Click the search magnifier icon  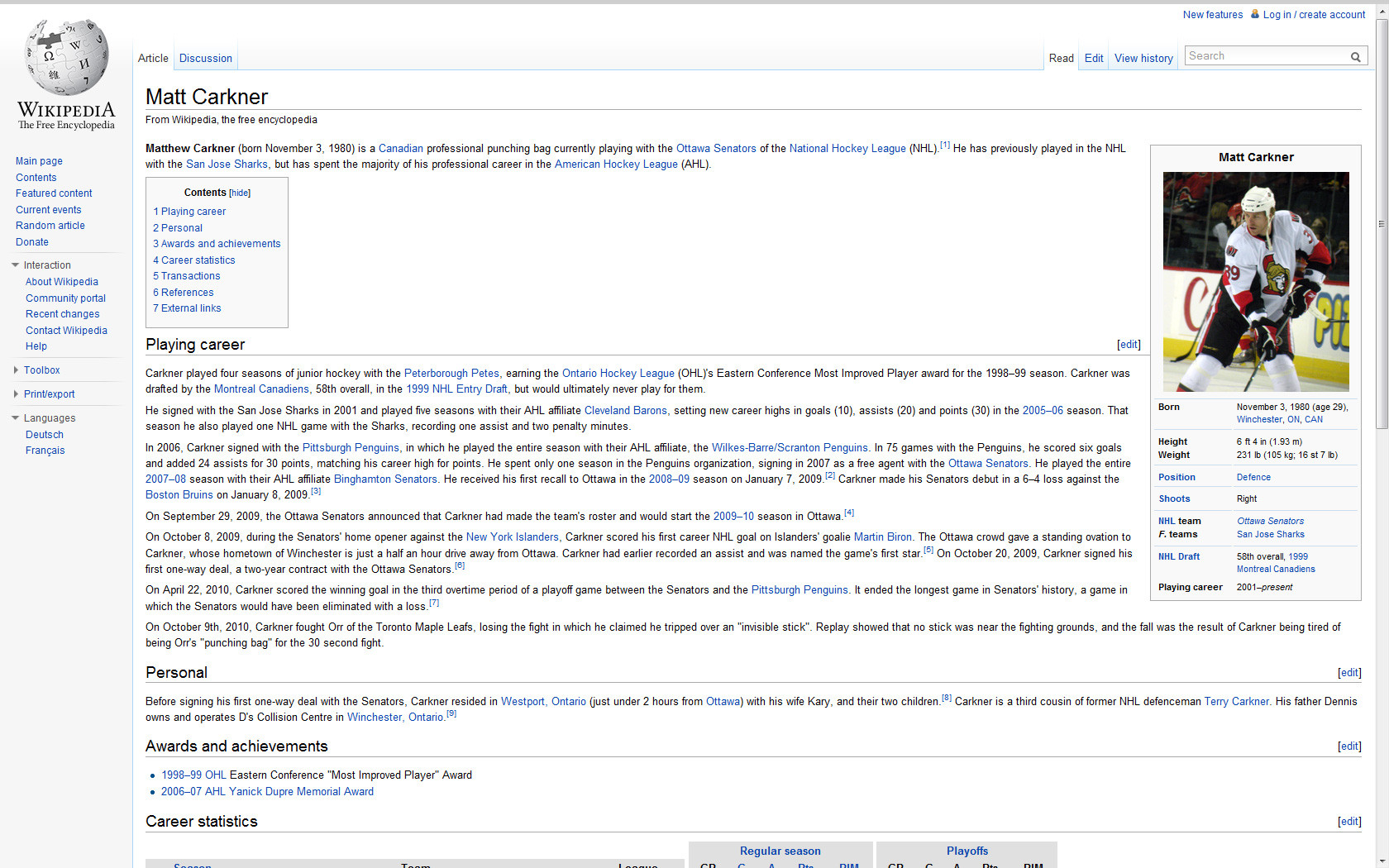(x=1356, y=57)
